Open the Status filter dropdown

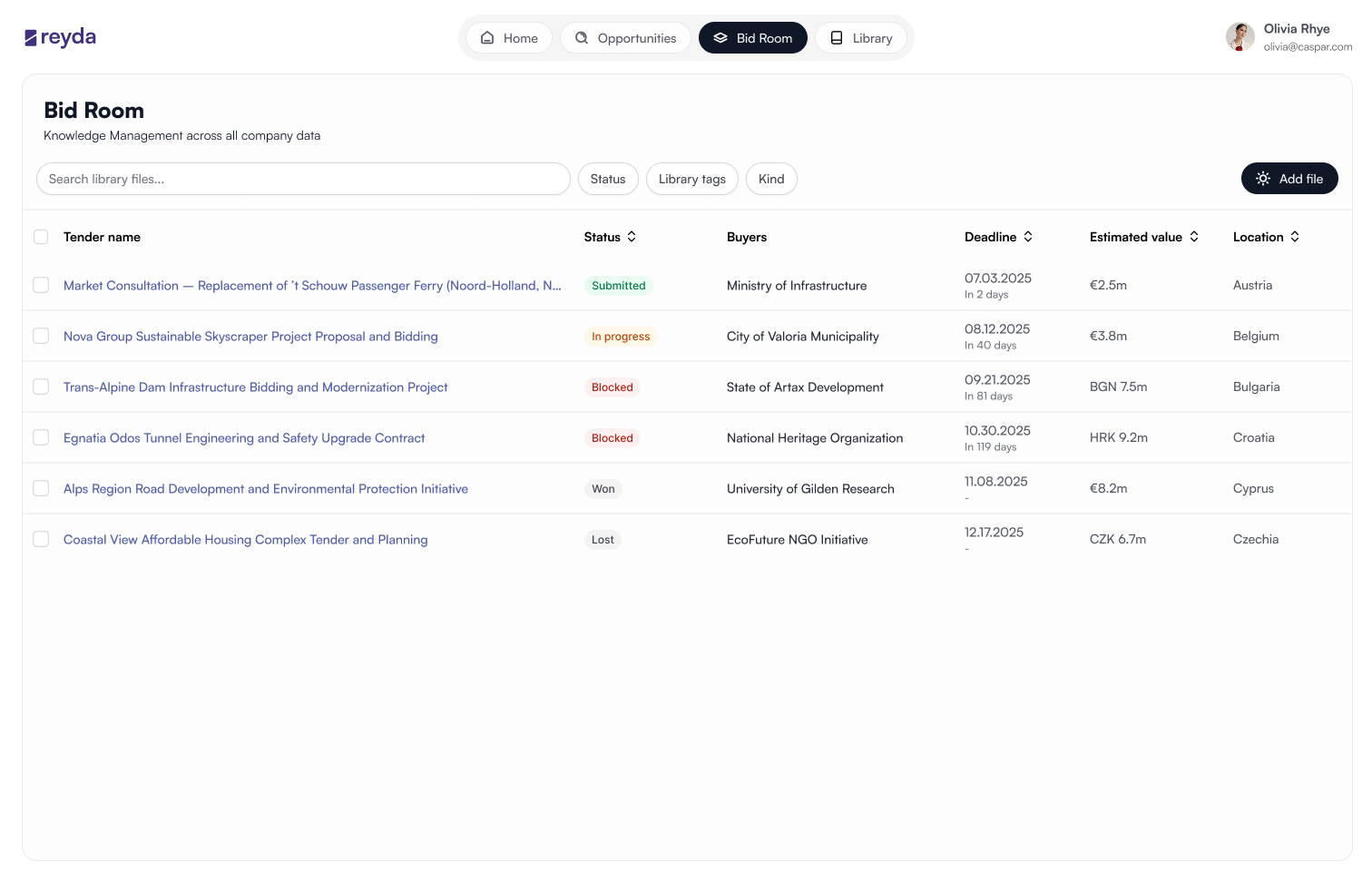tap(608, 179)
